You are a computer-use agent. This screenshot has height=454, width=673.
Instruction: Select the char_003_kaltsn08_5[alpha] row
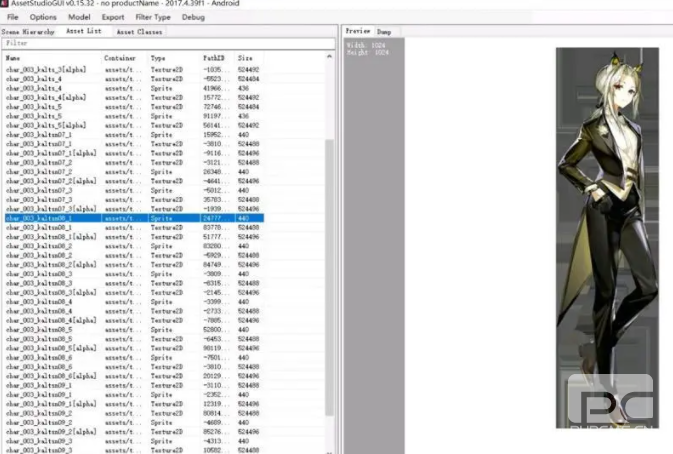point(134,348)
